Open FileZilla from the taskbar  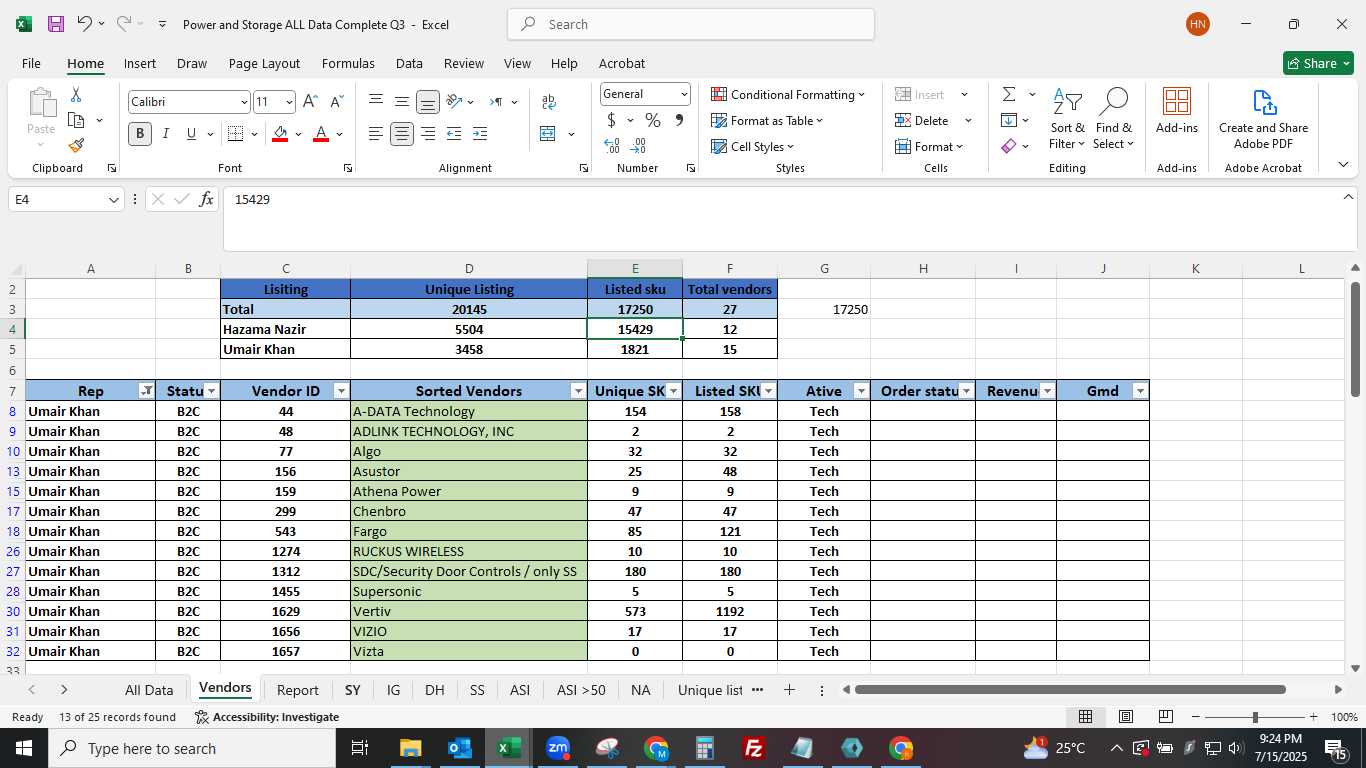point(754,748)
